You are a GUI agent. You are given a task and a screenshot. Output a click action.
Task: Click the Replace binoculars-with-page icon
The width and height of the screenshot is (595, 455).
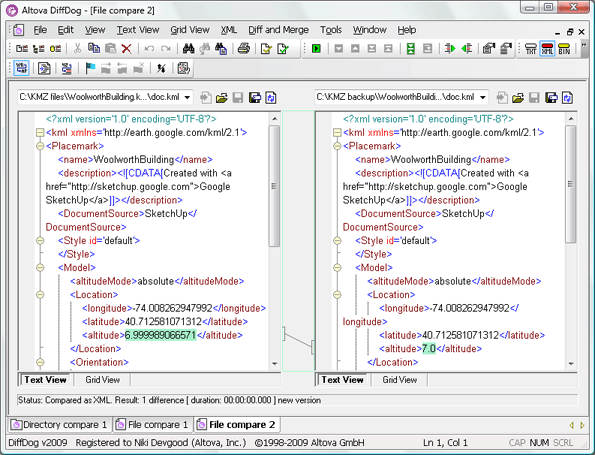(x=221, y=49)
